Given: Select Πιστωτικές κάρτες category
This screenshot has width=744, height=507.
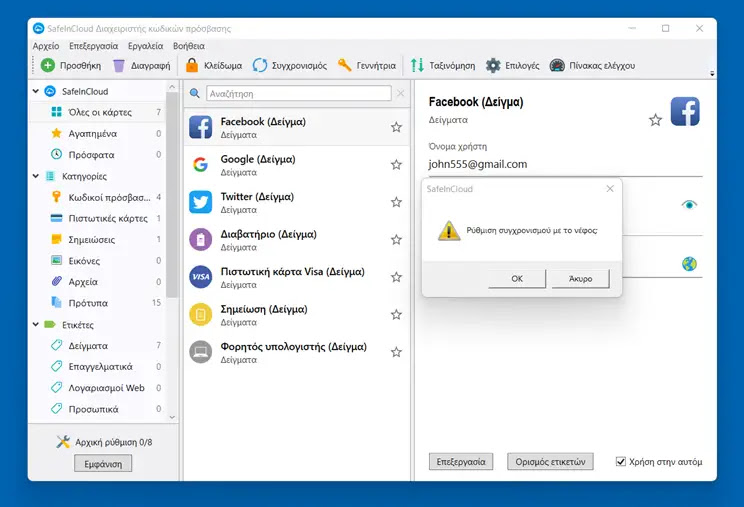Looking at the screenshot, I should (x=97, y=218).
